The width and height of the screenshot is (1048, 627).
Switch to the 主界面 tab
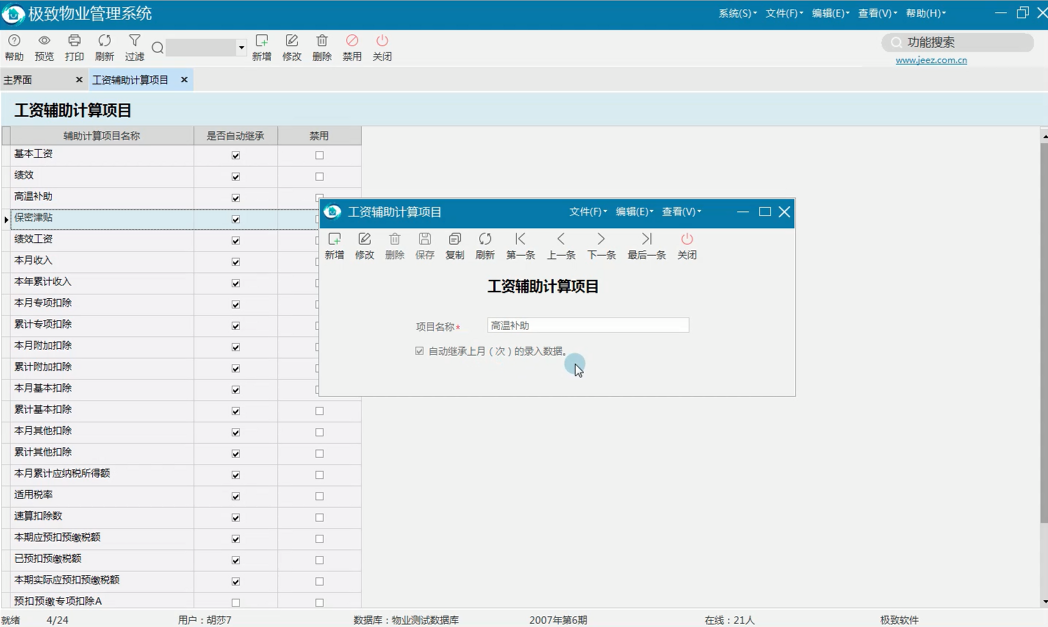pyautogui.click(x=18, y=80)
